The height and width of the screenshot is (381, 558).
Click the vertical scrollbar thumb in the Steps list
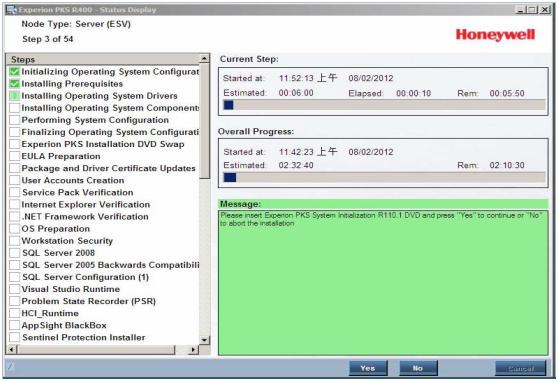204,121
